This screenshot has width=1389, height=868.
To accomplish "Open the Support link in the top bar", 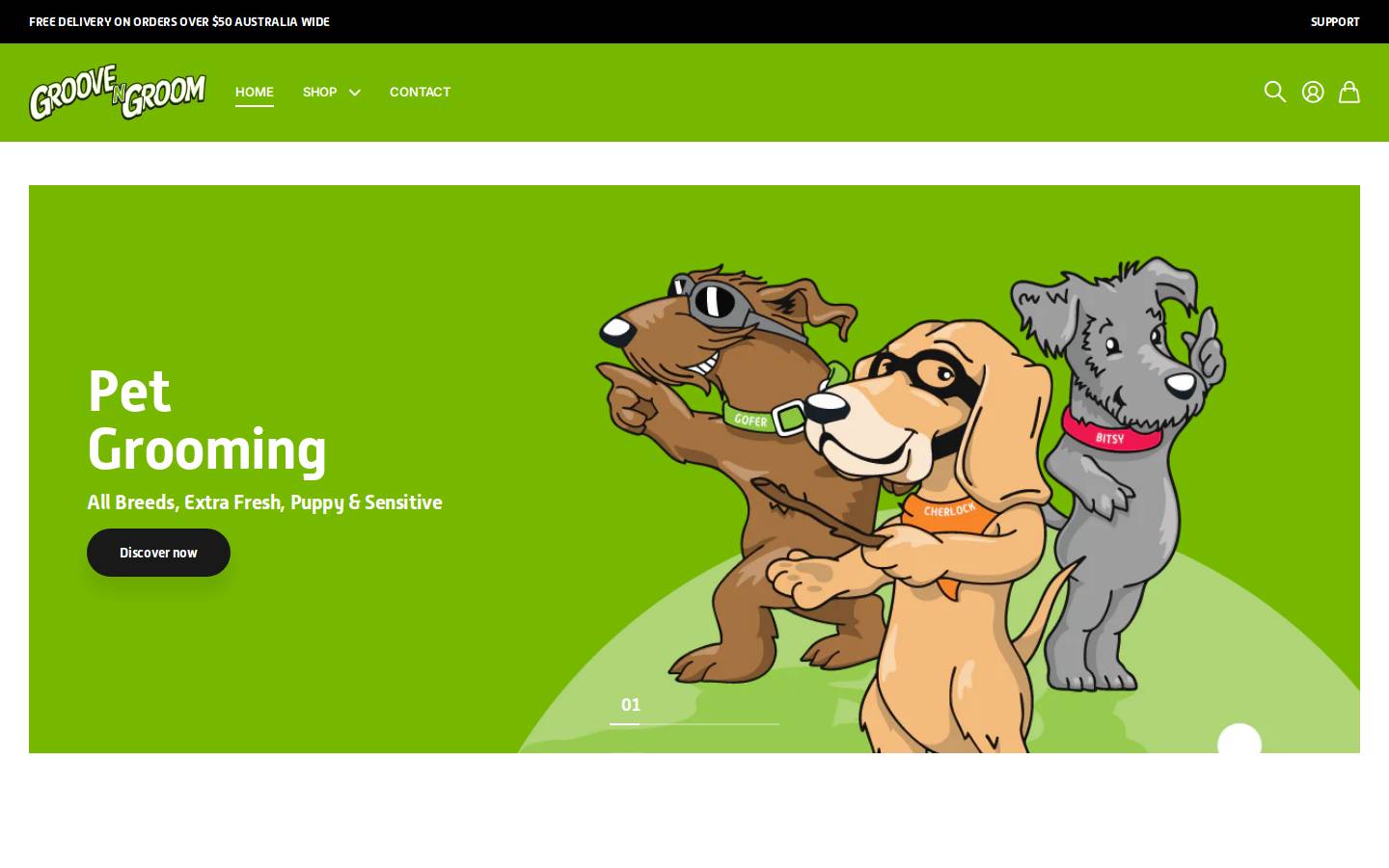I will 1335,21.
